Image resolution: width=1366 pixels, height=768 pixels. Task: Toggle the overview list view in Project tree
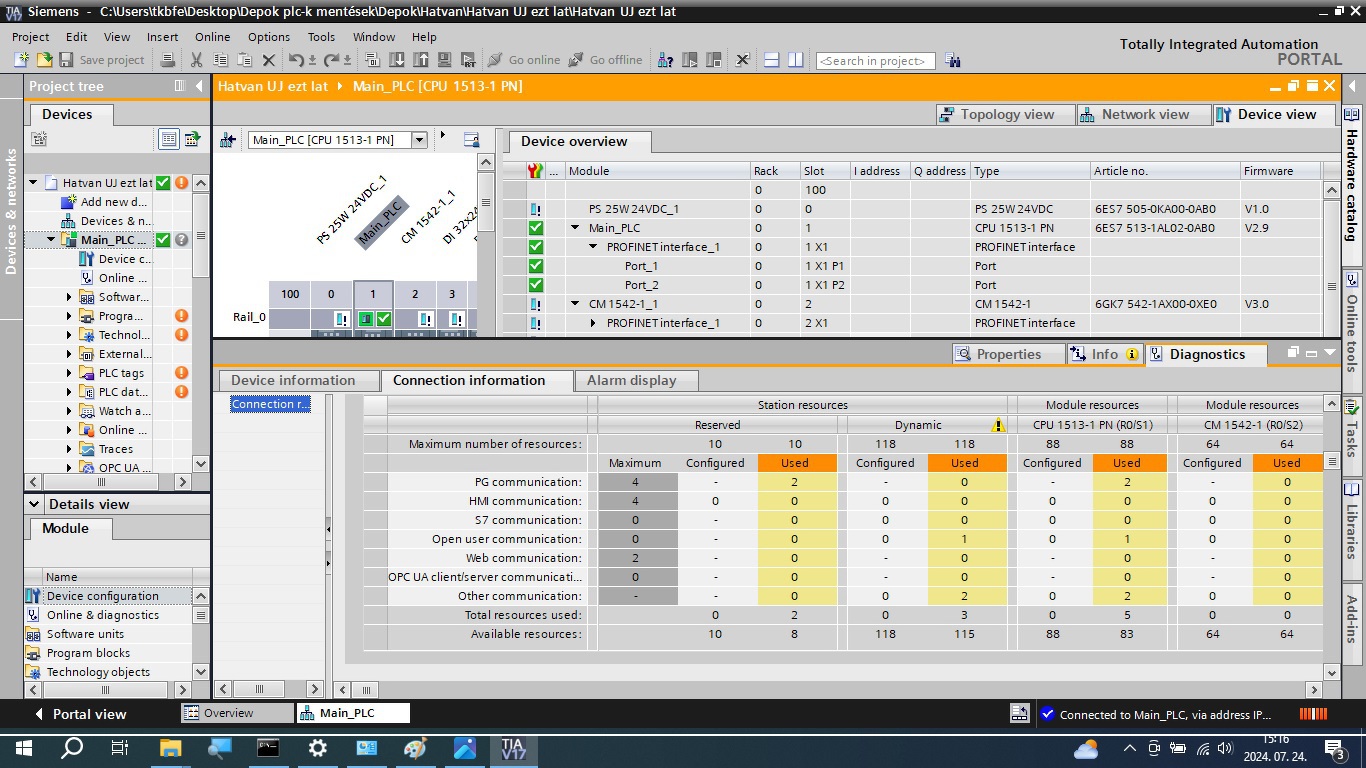pyautogui.click(x=169, y=139)
